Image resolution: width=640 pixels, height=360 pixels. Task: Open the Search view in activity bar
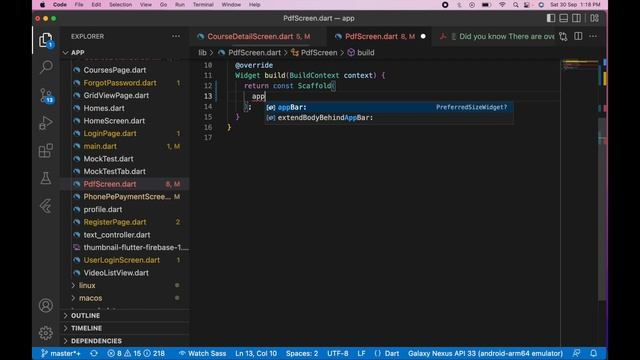pyautogui.click(x=46, y=66)
